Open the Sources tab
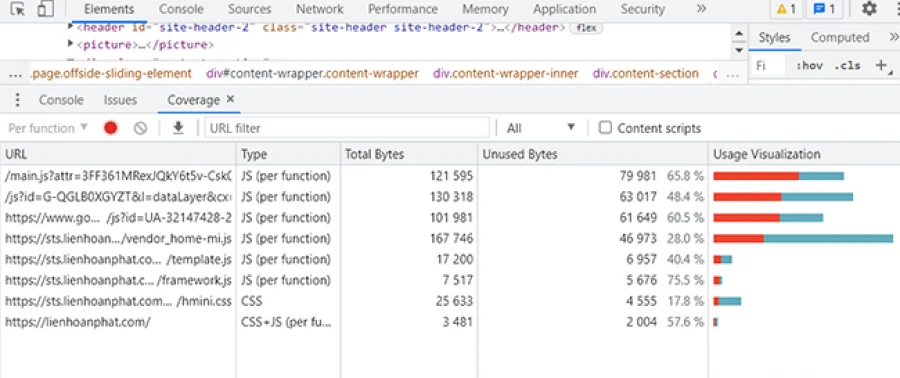This screenshot has height=378, width=900. [x=250, y=9]
